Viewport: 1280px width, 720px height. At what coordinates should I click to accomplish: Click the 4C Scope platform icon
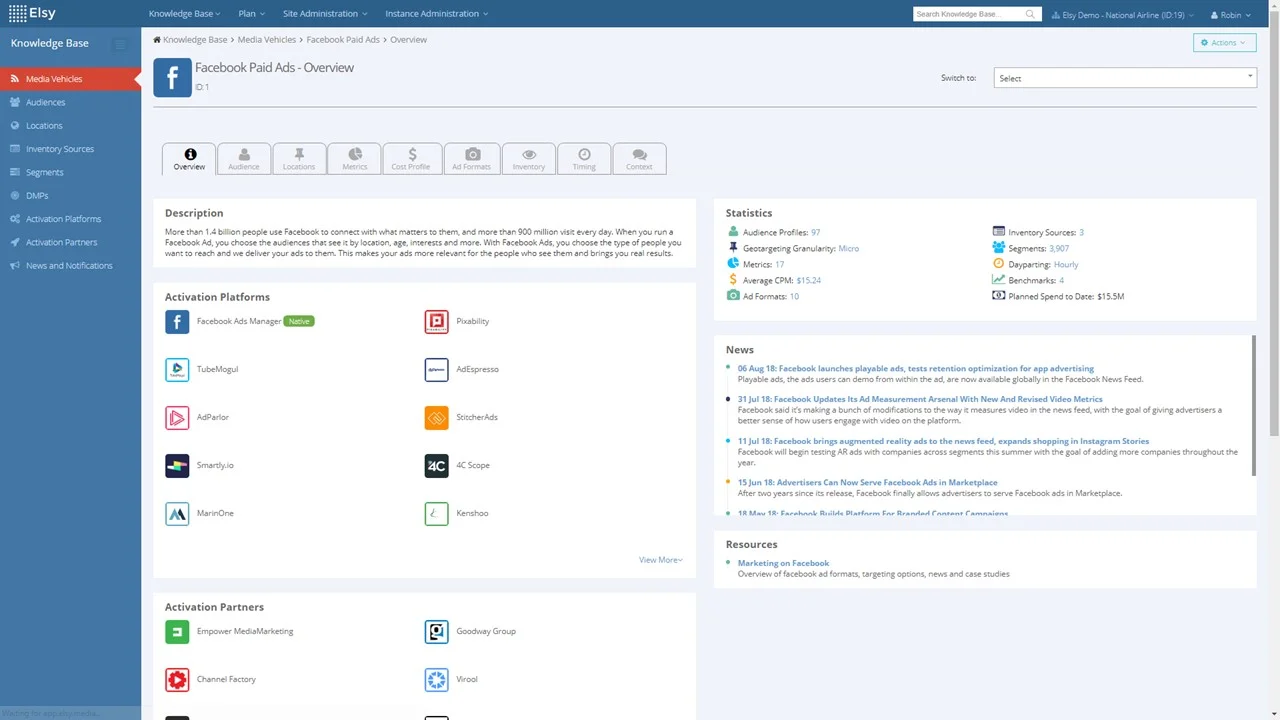(436, 465)
